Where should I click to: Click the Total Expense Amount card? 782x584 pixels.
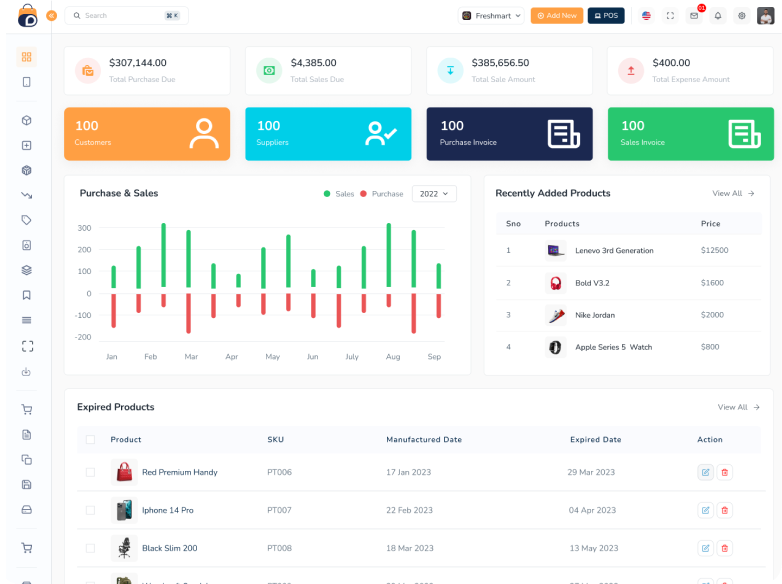691,71
